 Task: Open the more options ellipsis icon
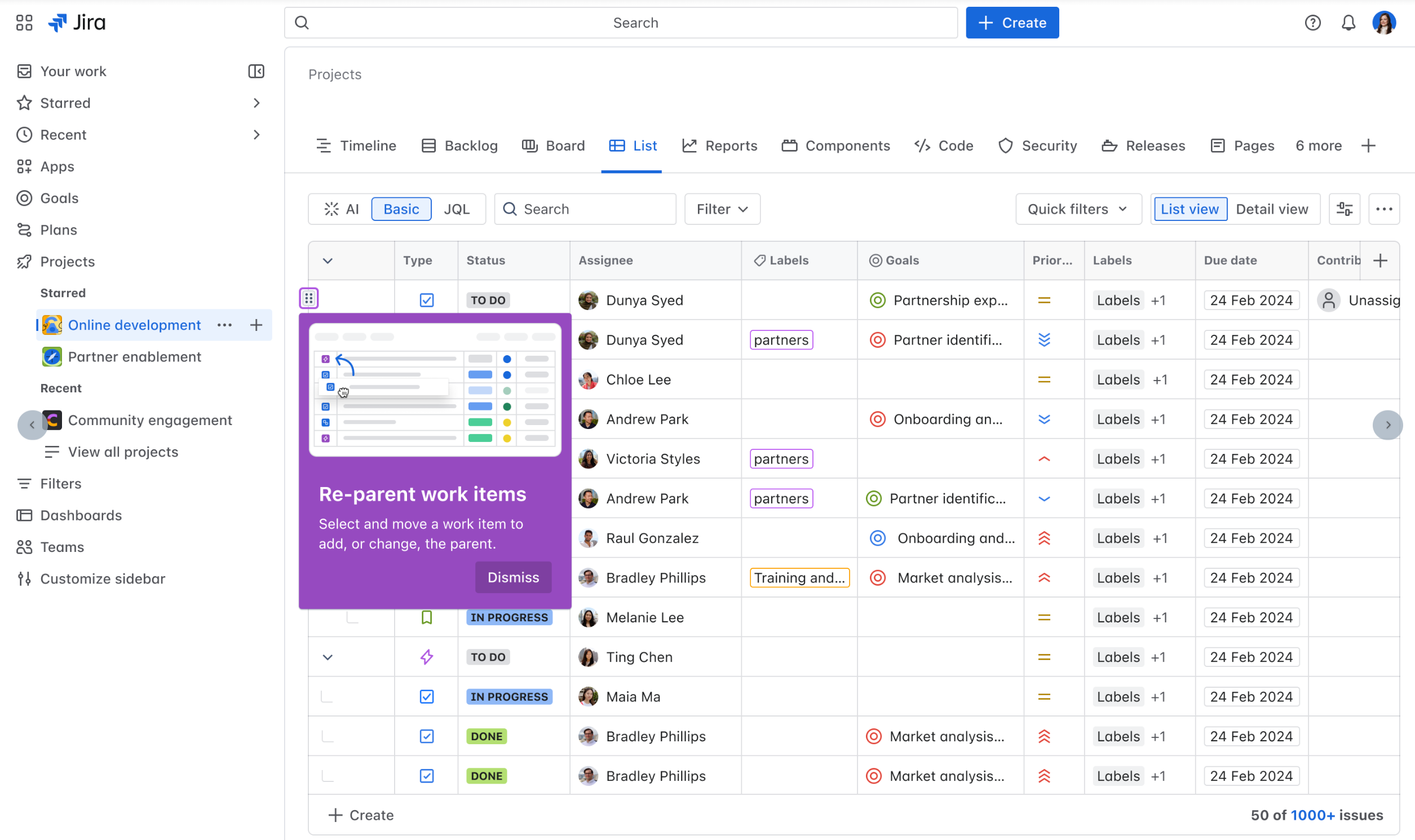click(1384, 209)
